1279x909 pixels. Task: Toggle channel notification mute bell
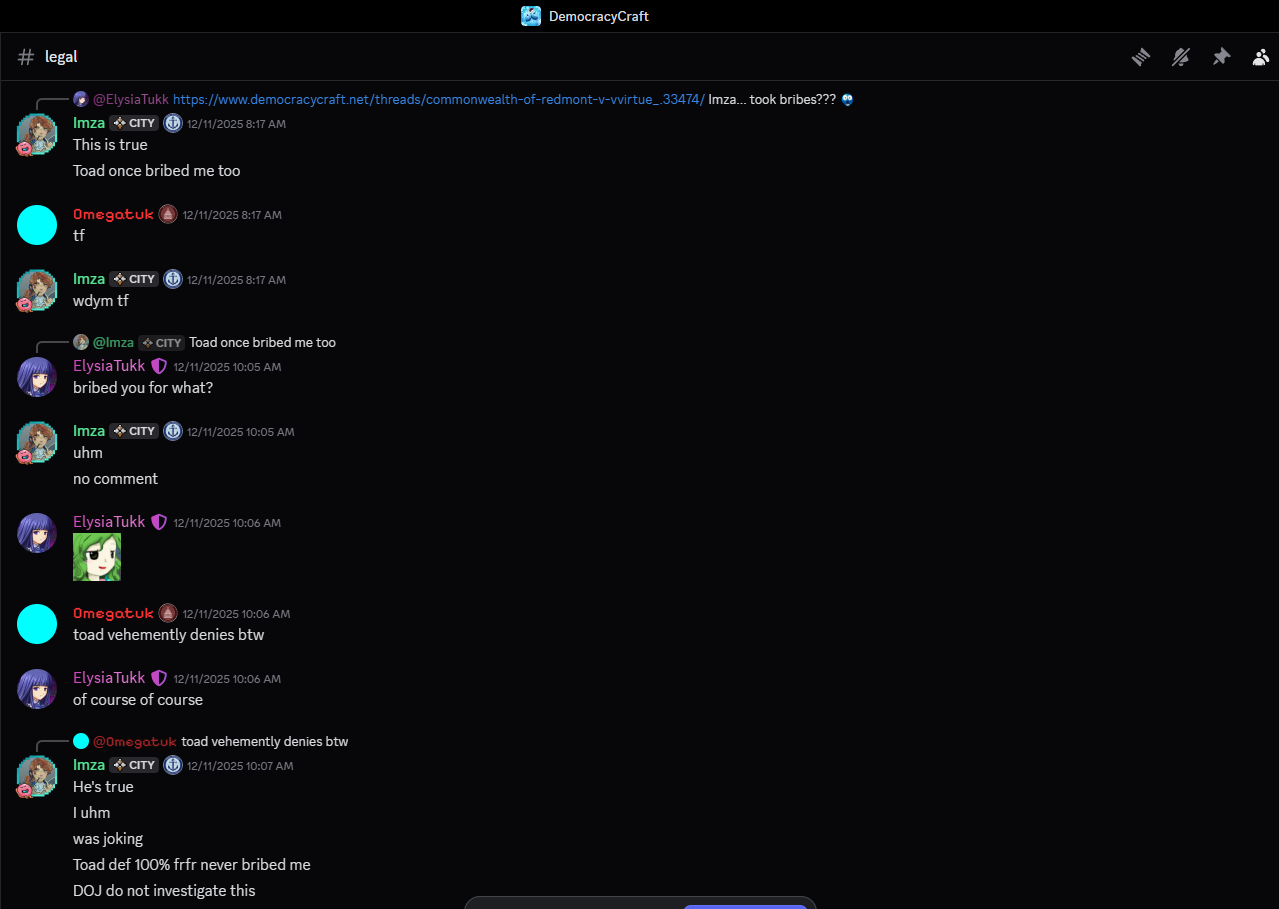click(1181, 57)
